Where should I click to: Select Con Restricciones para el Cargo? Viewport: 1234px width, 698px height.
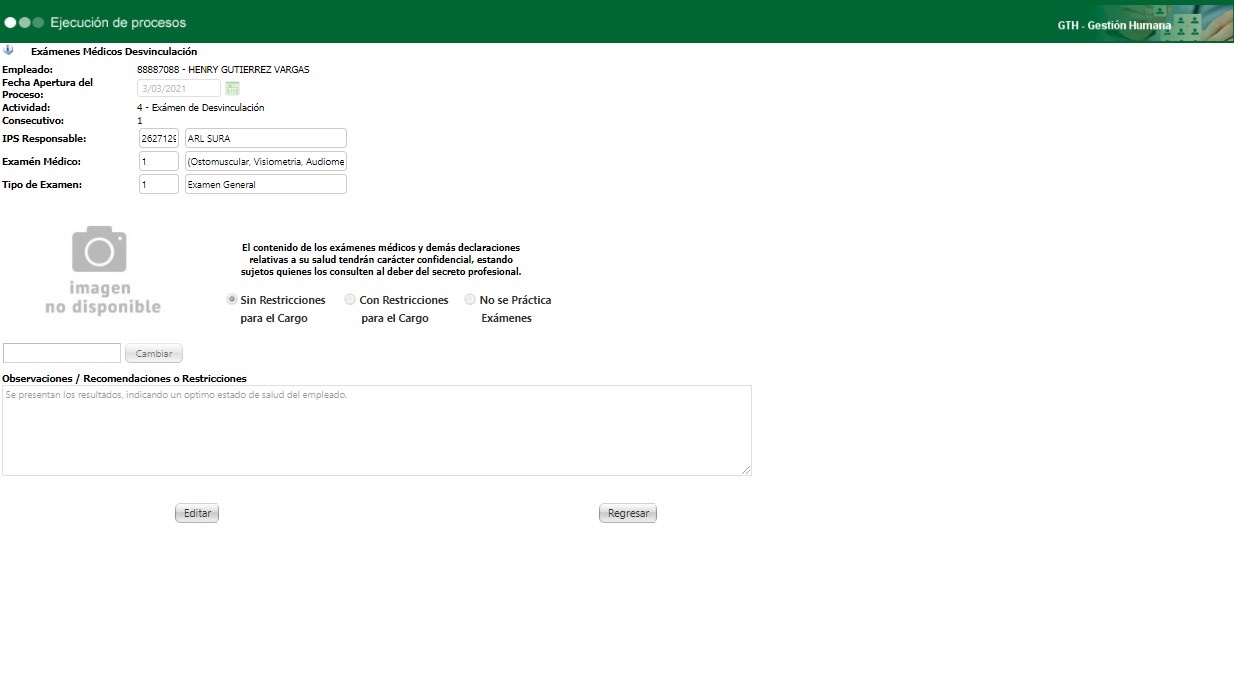(x=350, y=299)
